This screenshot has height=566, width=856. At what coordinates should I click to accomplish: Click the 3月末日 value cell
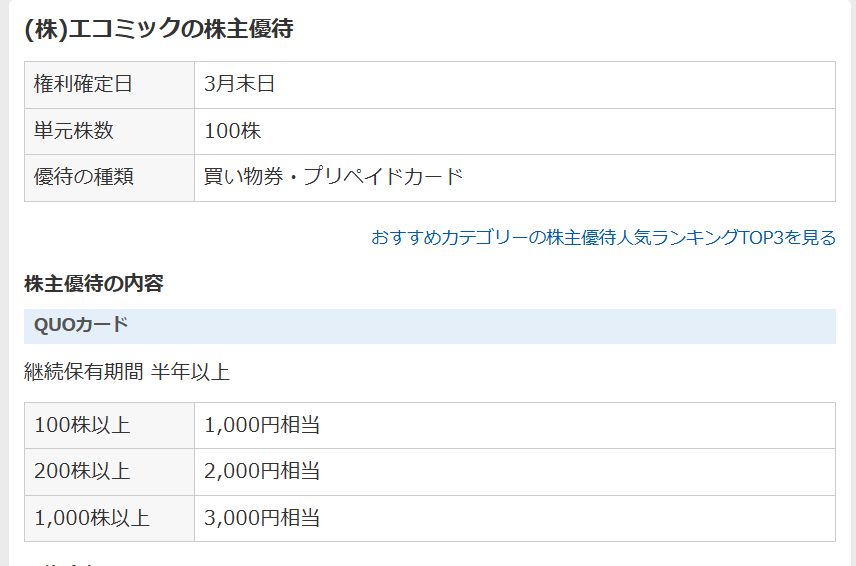515,85
